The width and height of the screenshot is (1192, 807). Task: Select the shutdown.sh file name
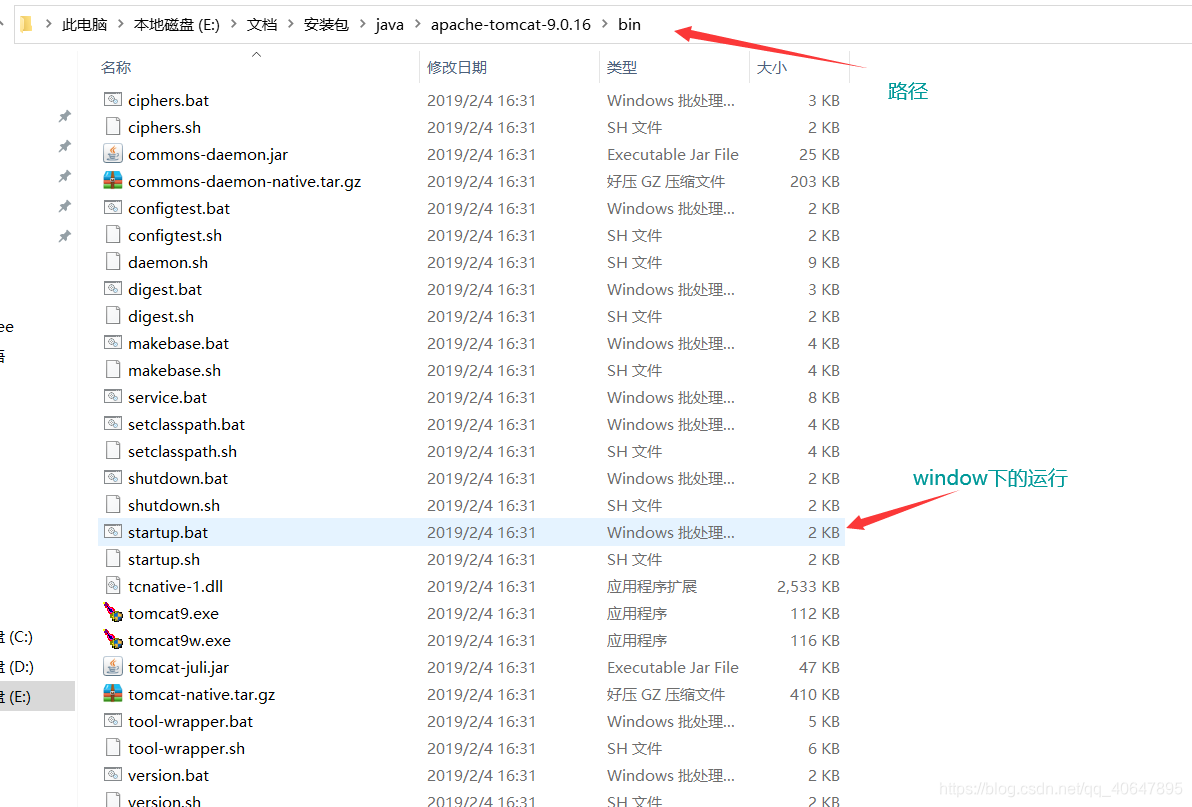[173, 505]
